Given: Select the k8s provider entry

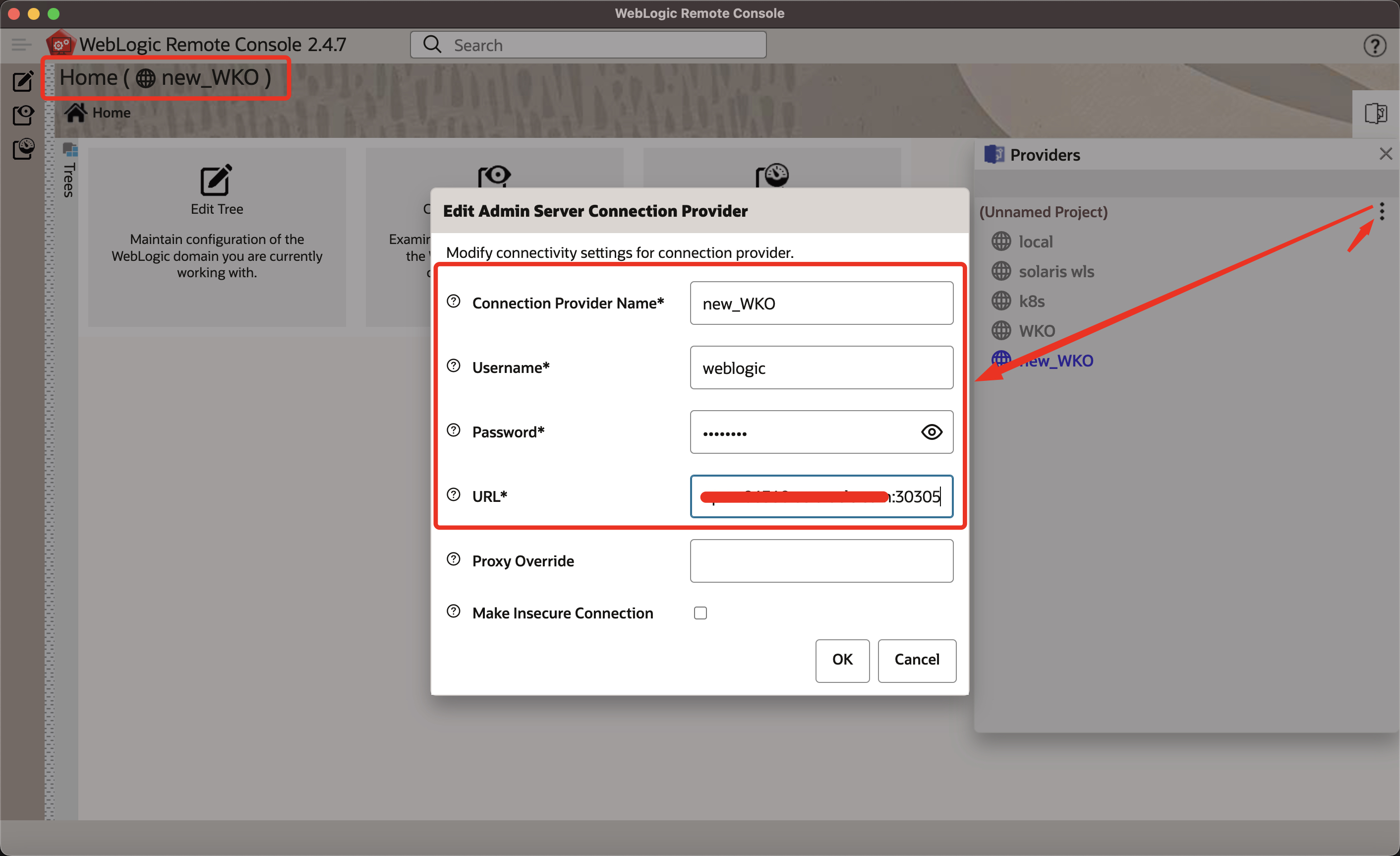Looking at the screenshot, I should pyautogui.click(x=1031, y=301).
